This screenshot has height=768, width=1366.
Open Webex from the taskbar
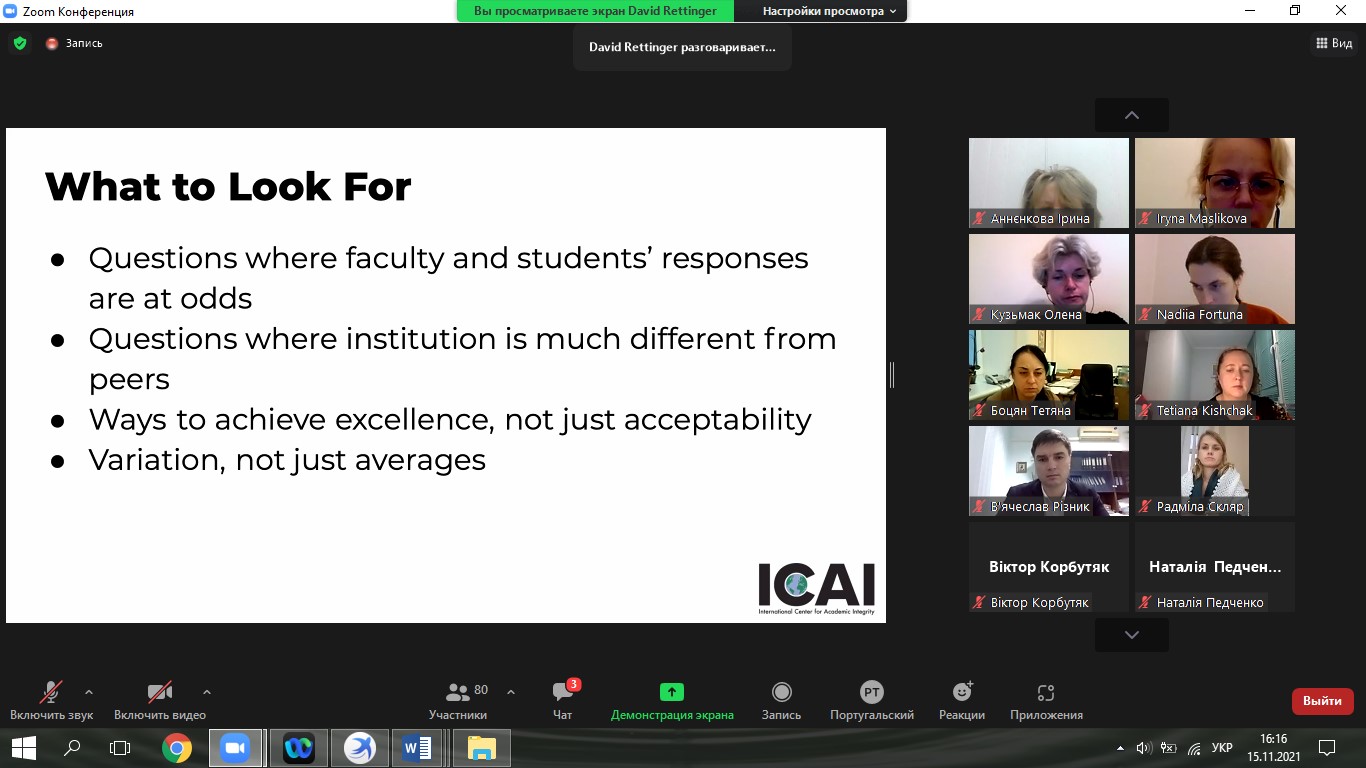[298, 747]
